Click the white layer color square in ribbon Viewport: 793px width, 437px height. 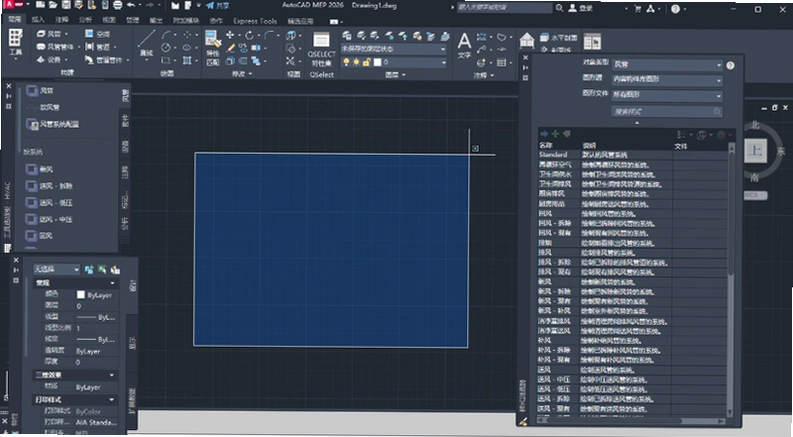[x=377, y=62]
